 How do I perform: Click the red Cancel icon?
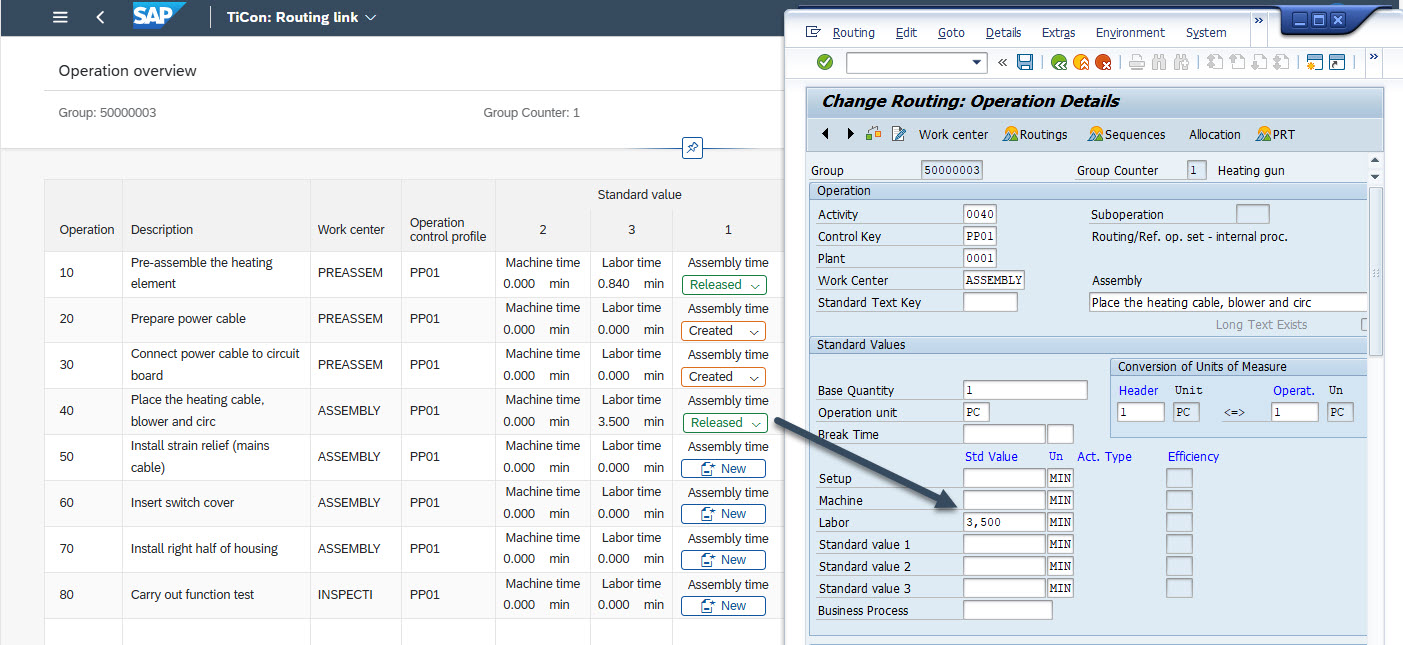1103,62
